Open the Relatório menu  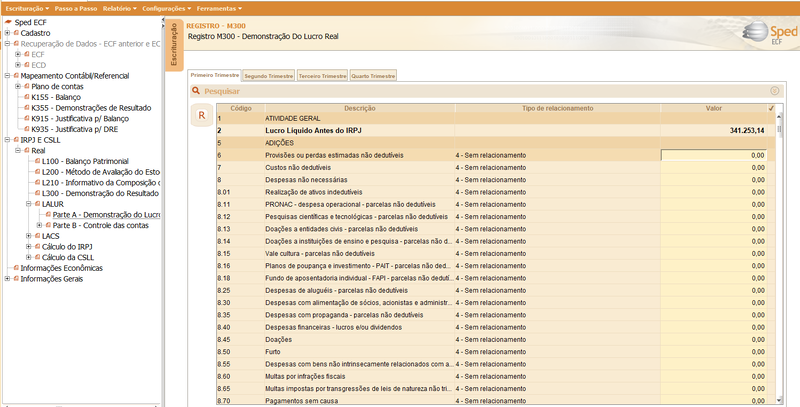point(119,9)
